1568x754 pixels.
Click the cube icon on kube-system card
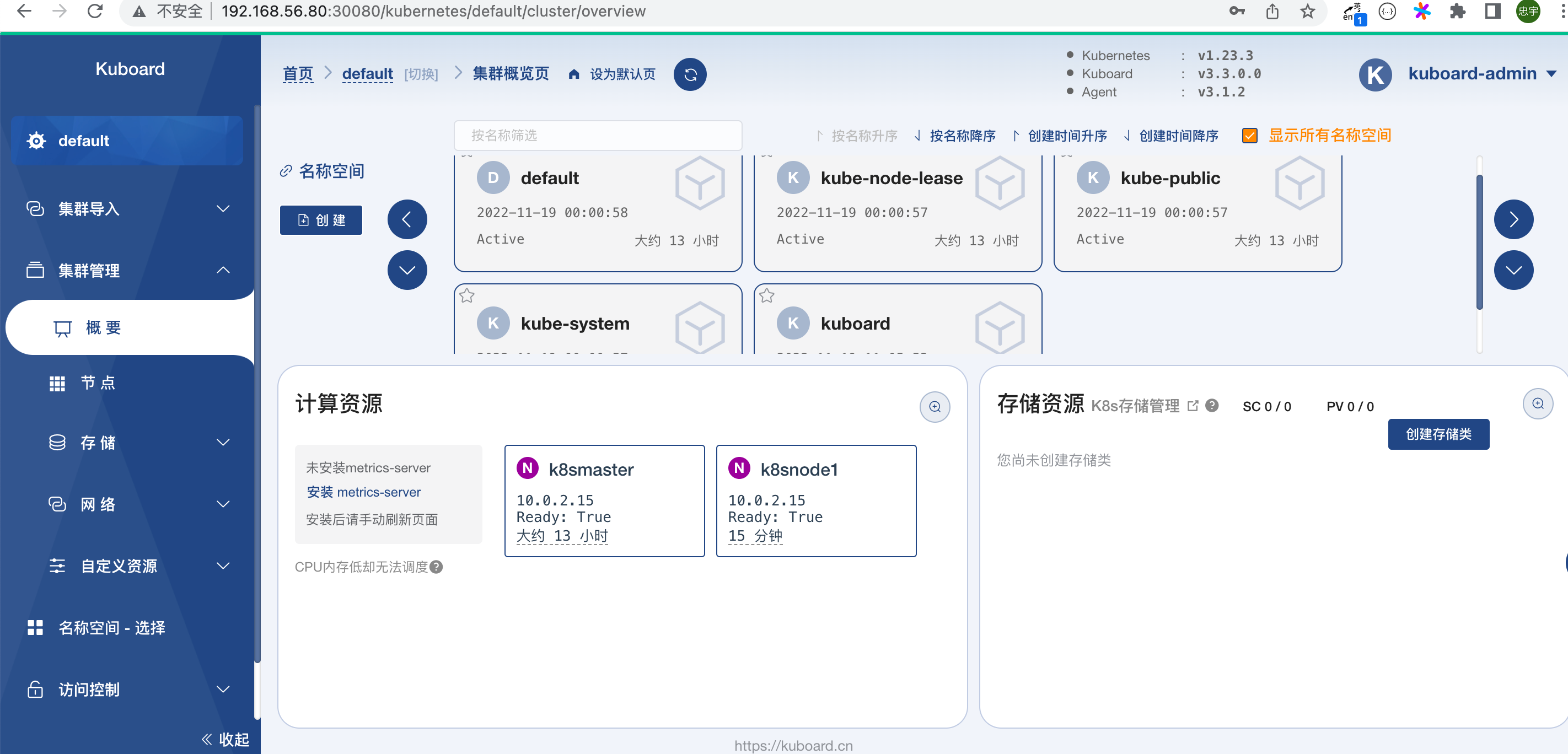(700, 327)
